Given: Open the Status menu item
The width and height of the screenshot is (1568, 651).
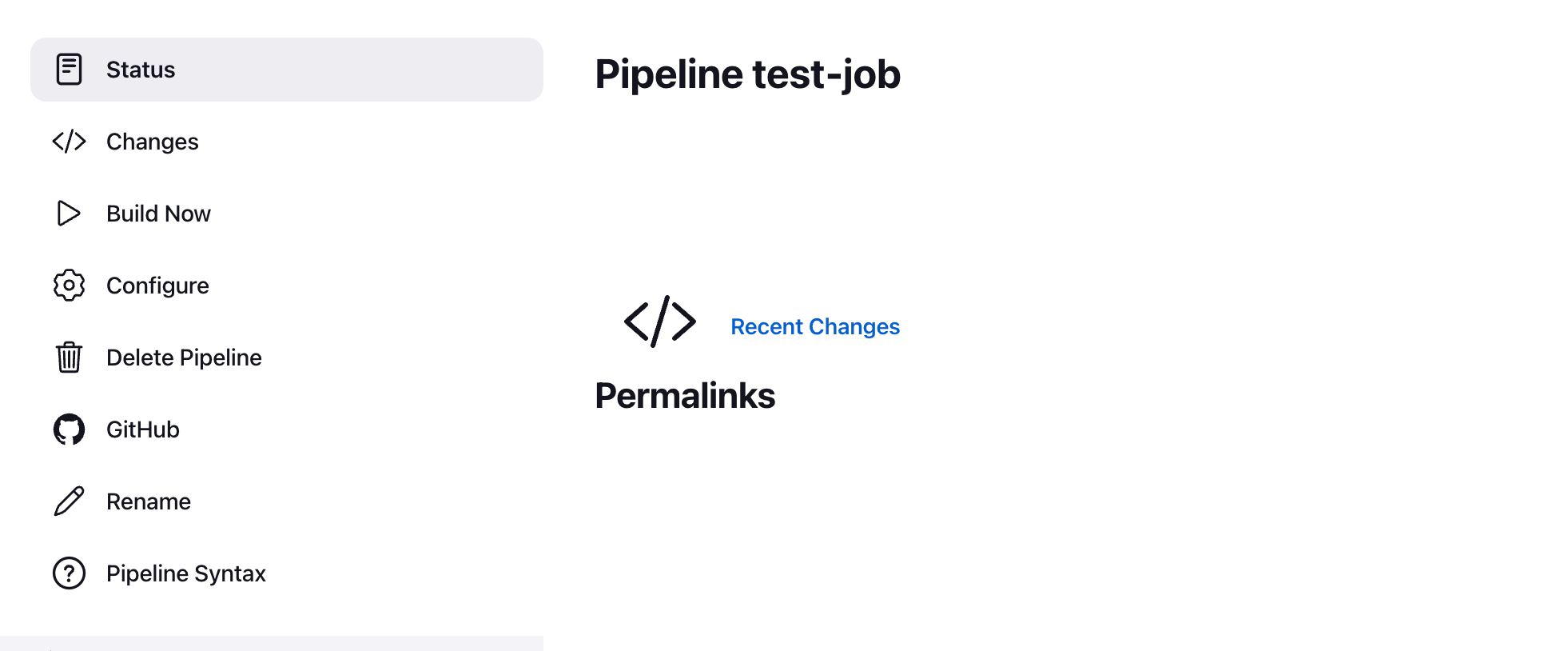Looking at the screenshot, I should [141, 70].
